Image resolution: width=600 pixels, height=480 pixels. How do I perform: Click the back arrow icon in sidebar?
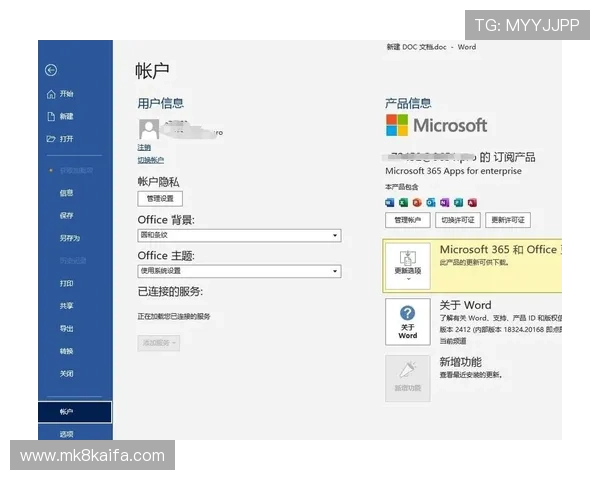pos(51,70)
